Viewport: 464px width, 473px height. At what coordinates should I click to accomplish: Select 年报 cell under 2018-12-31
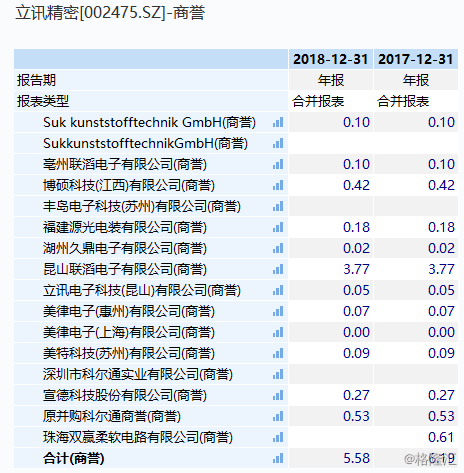click(x=331, y=80)
